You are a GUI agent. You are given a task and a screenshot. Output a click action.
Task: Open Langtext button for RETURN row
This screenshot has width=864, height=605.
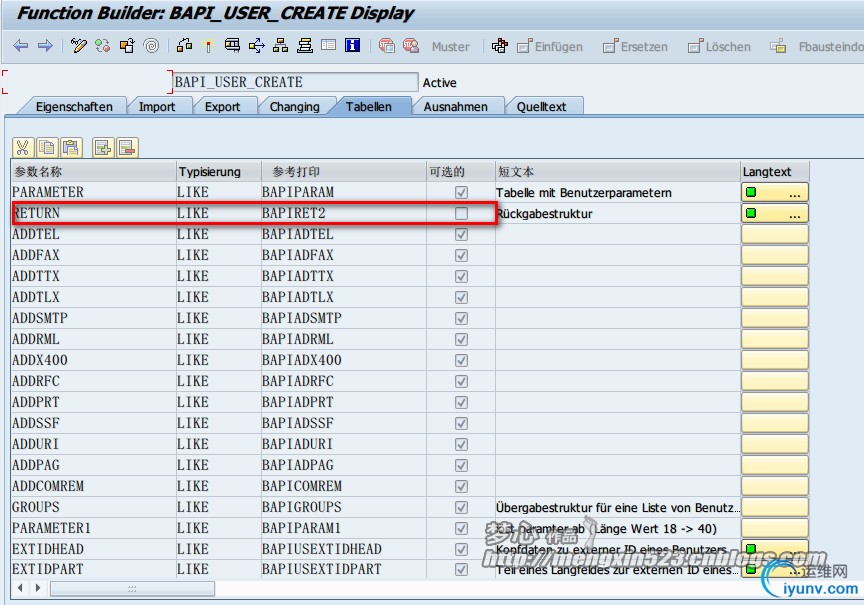(774, 213)
